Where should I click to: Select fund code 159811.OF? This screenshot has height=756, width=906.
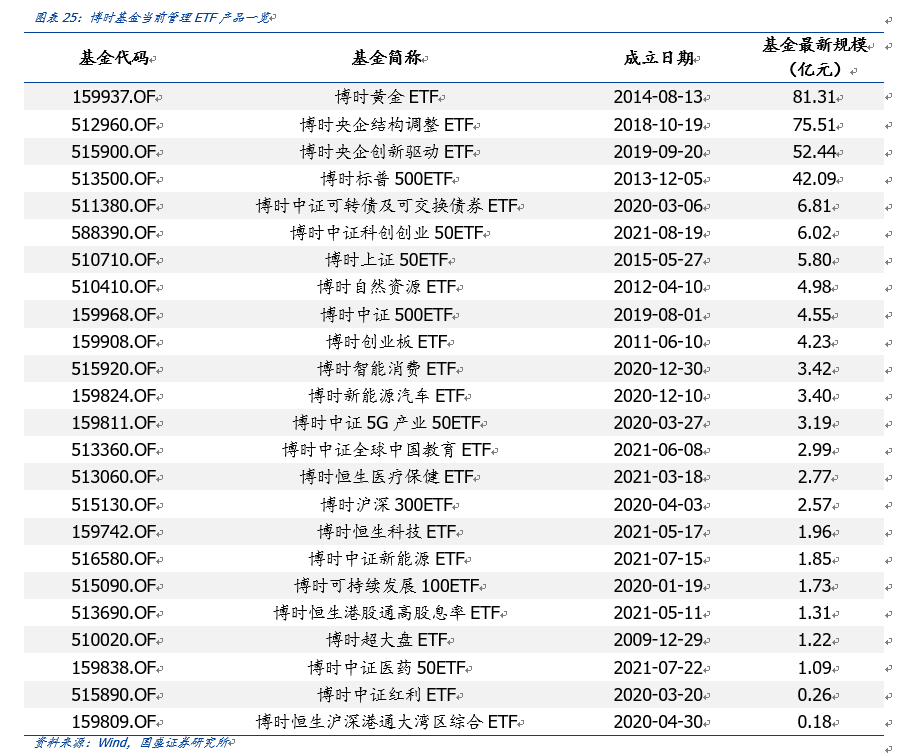click(114, 423)
